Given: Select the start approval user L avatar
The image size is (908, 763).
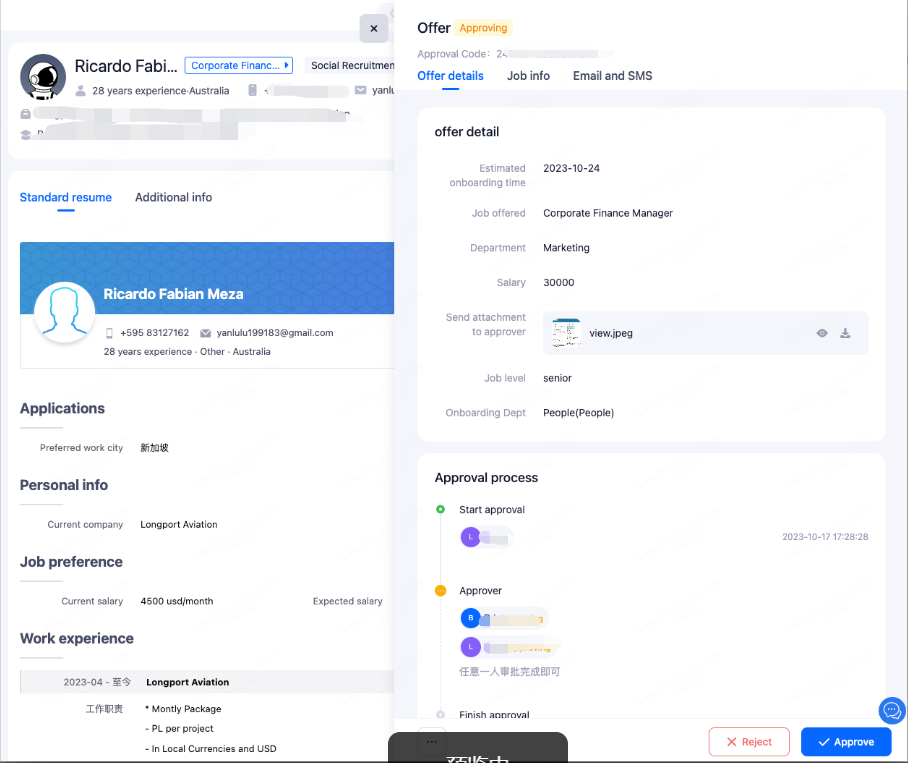Looking at the screenshot, I should click(470, 537).
